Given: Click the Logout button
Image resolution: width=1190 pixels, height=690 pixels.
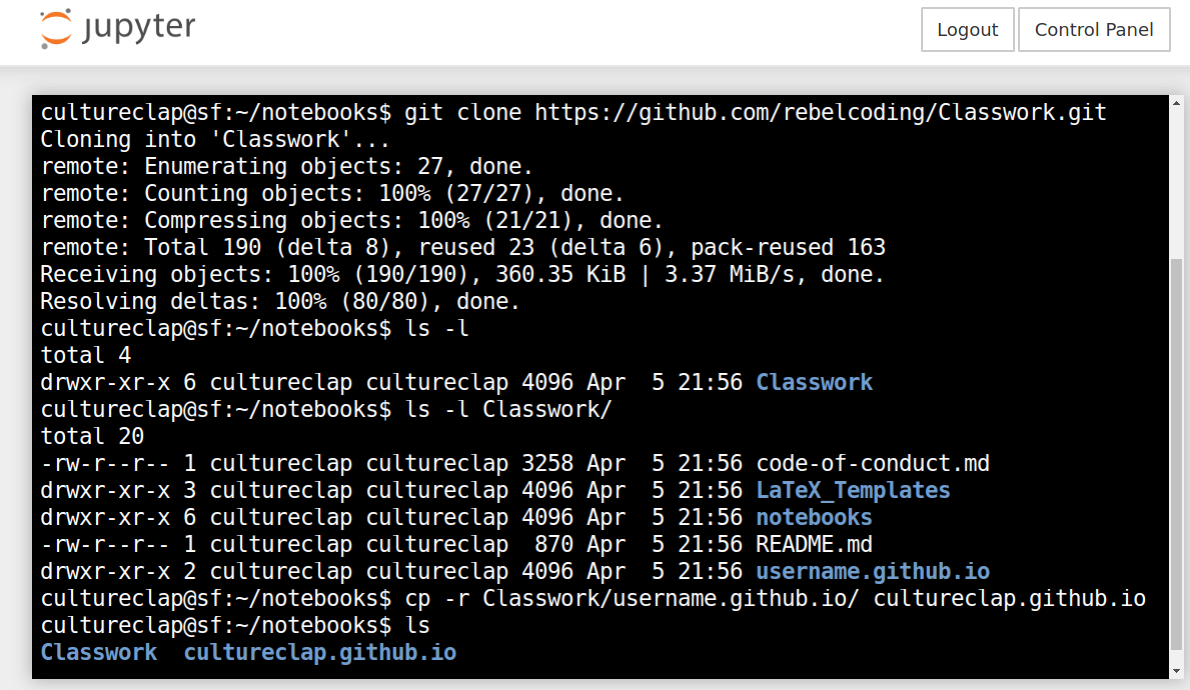Looking at the screenshot, I should pyautogui.click(x=967, y=30).
